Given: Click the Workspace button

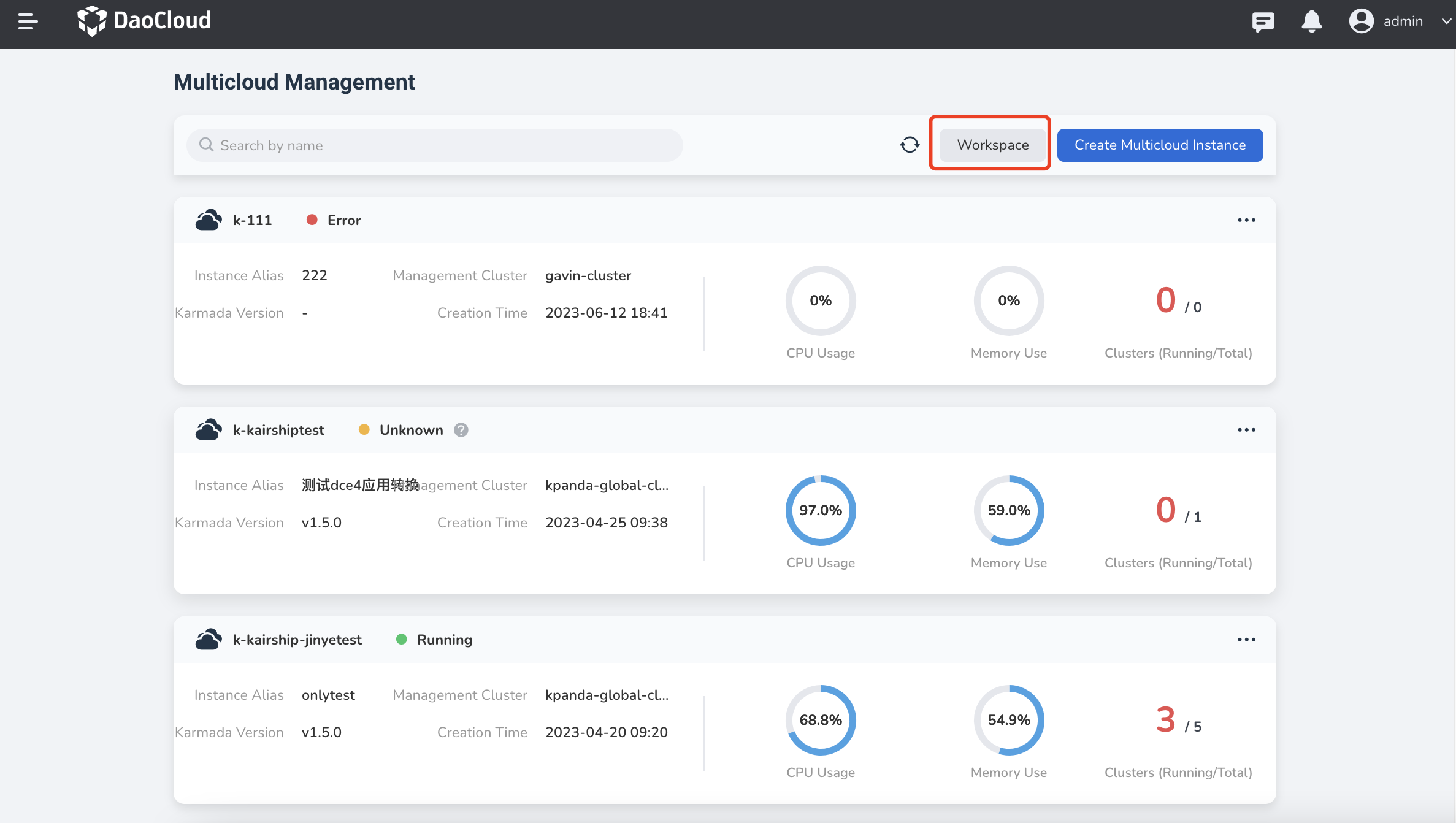Looking at the screenshot, I should tap(992, 145).
